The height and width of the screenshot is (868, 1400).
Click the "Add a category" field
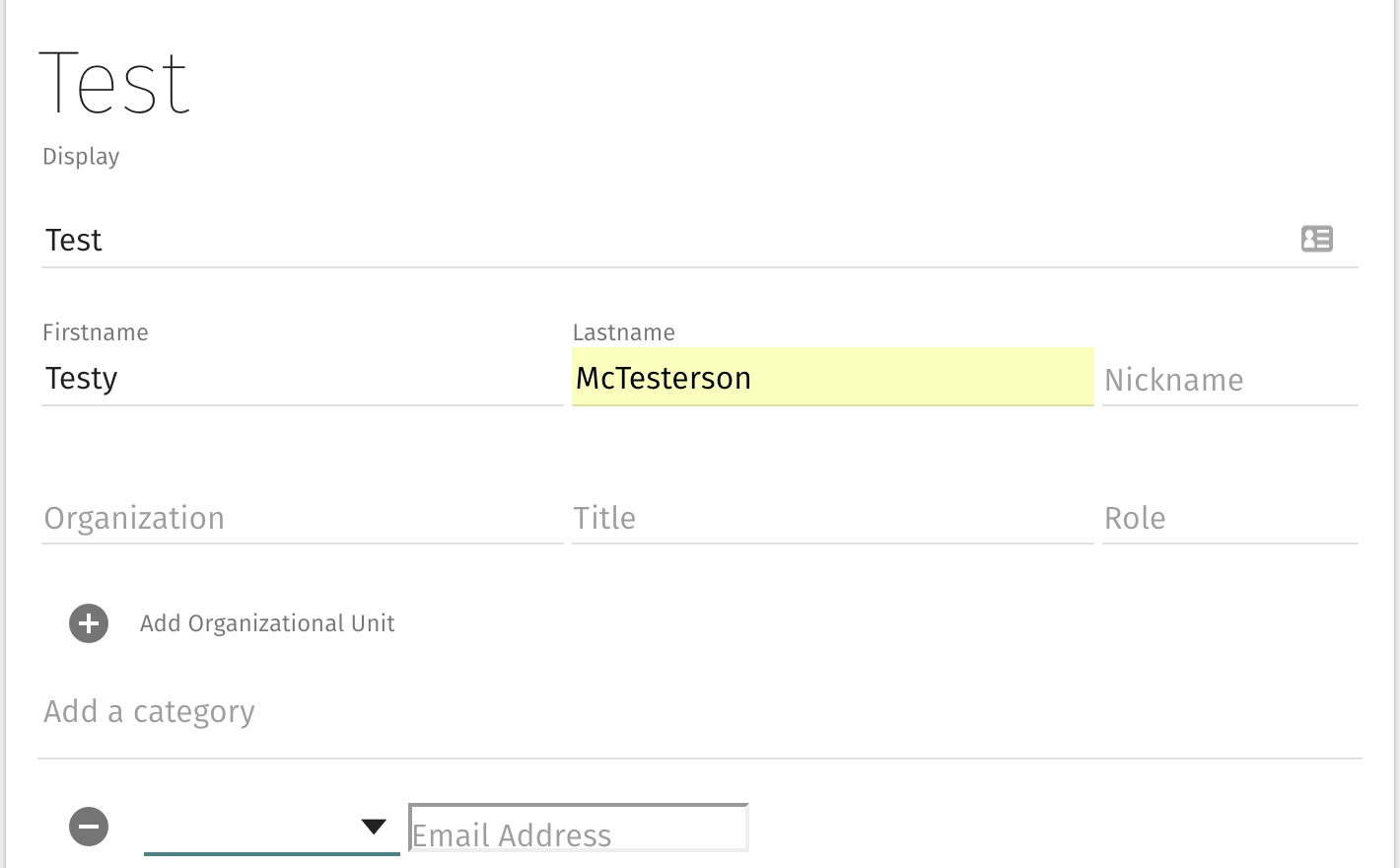pos(690,711)
